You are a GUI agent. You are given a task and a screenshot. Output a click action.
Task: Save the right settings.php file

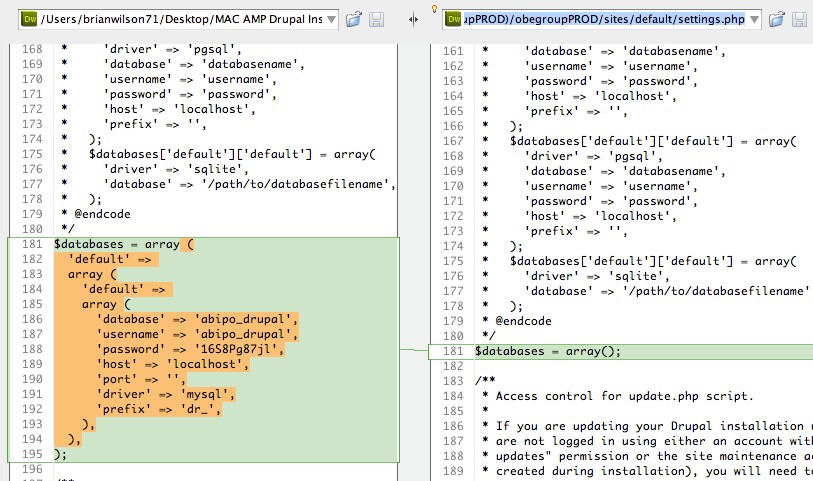pyautogui.click(x=800, y=20)
